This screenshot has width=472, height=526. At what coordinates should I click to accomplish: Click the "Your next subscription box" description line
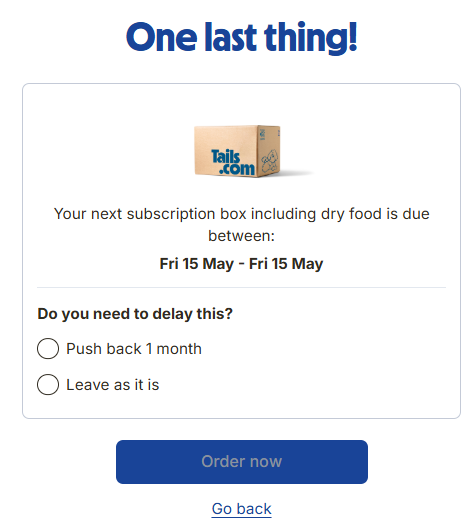(242, 214)
